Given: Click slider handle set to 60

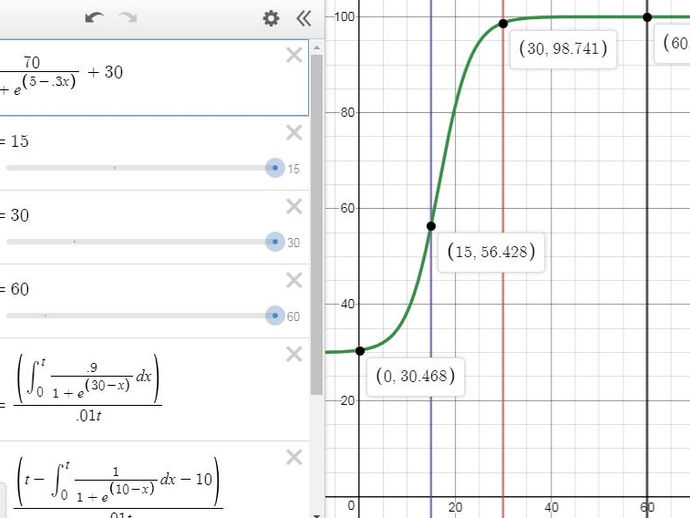Looking at the screenshot, I should click(275, 316).
